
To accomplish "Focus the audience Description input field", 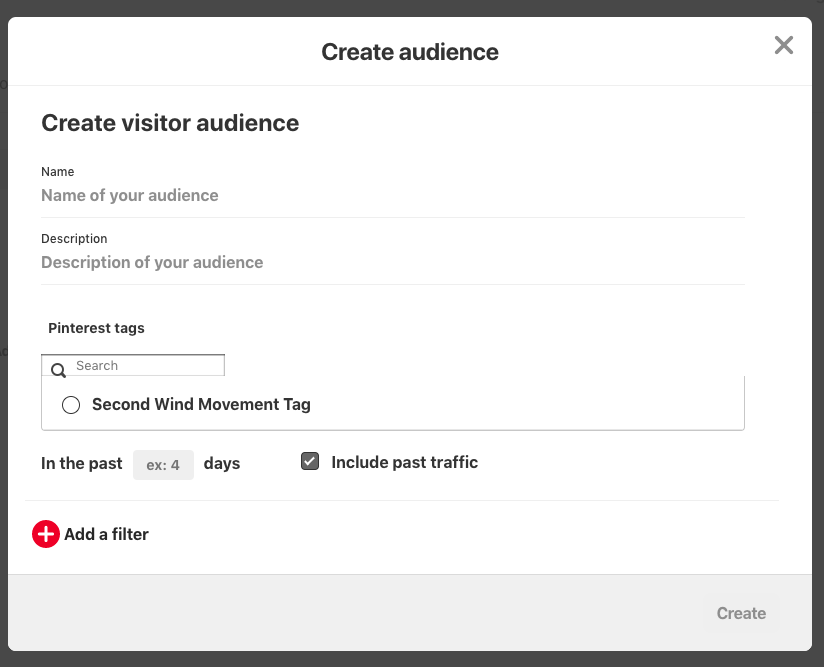I will click(392, 263).
